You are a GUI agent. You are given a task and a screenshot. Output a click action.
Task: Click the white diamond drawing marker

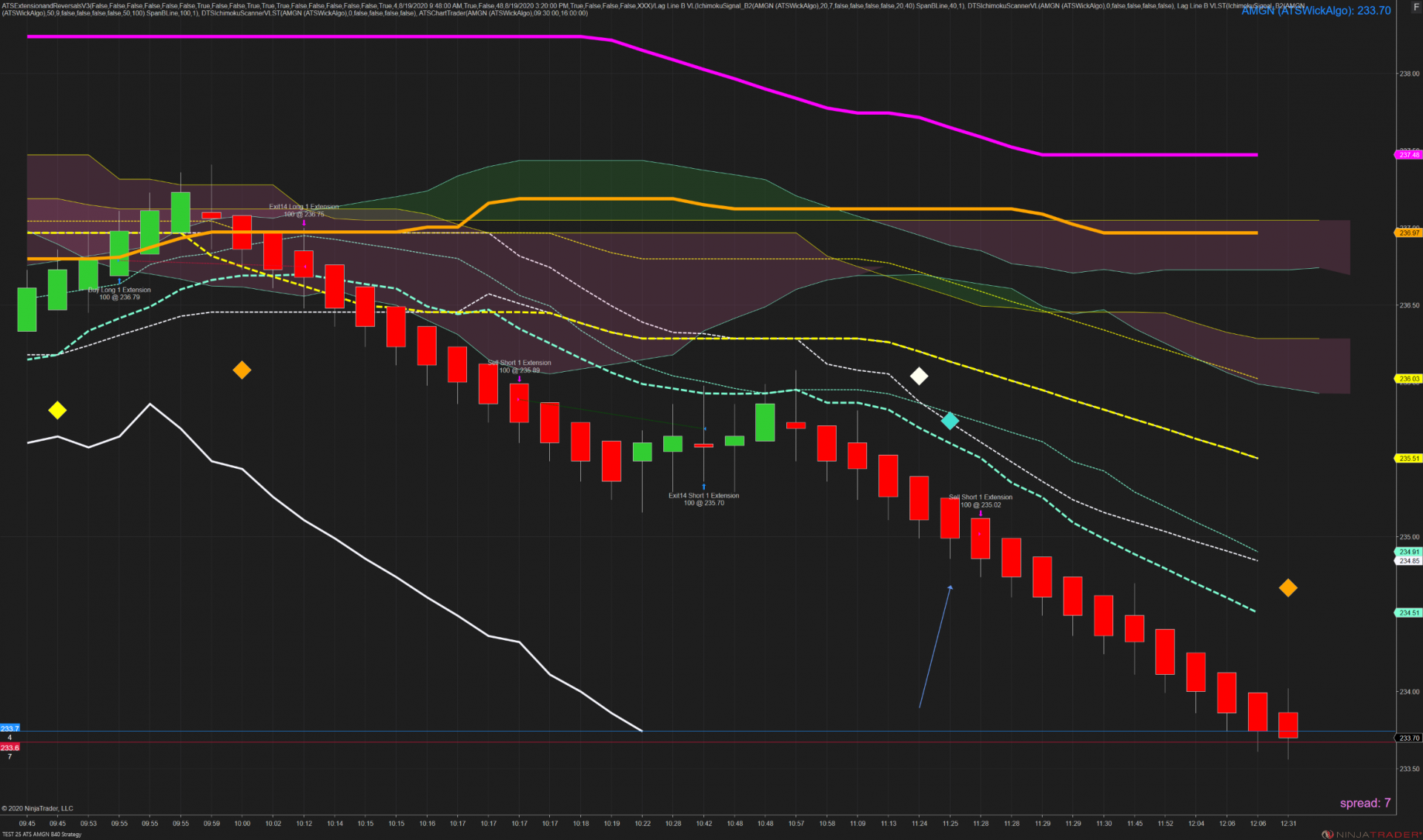[x=919, y=376]
